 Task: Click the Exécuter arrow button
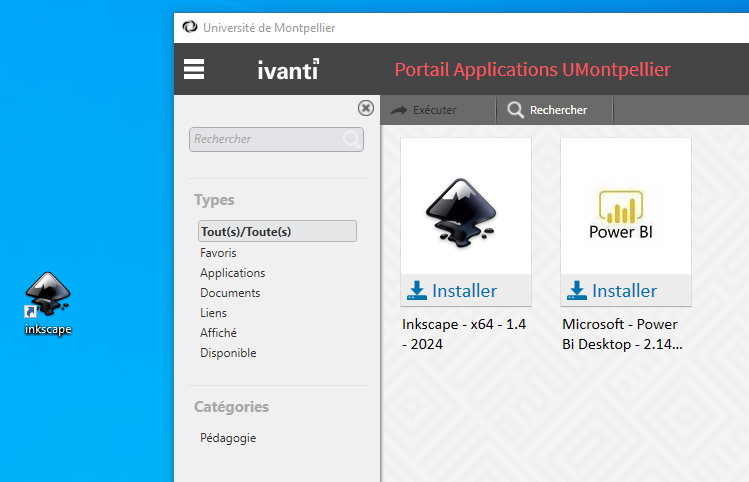click(424, 110)
